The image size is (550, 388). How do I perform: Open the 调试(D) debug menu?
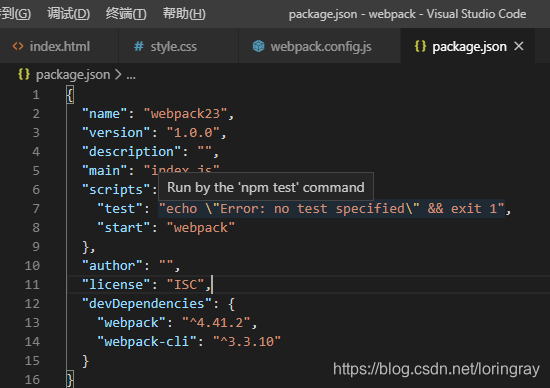68,14
